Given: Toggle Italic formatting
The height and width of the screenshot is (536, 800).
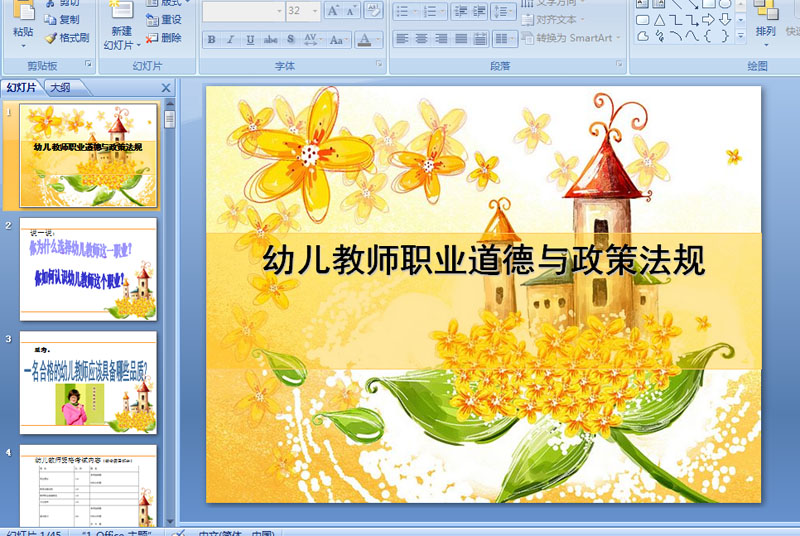Looking at the screenshot, I should (x=231, y=39).
